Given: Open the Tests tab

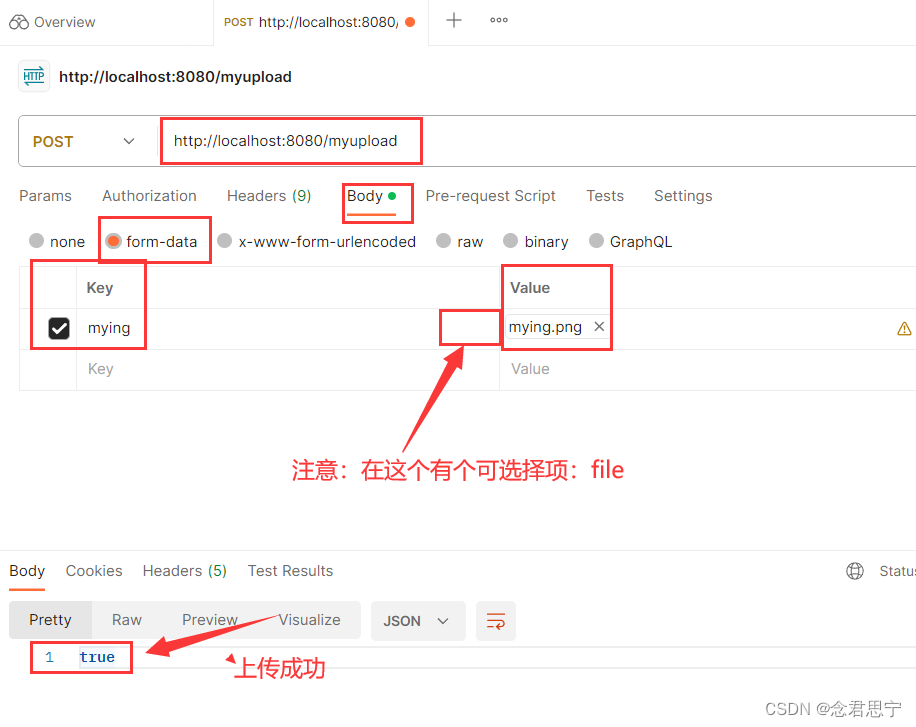Looking at the screenshot, I should coord(605,196).
